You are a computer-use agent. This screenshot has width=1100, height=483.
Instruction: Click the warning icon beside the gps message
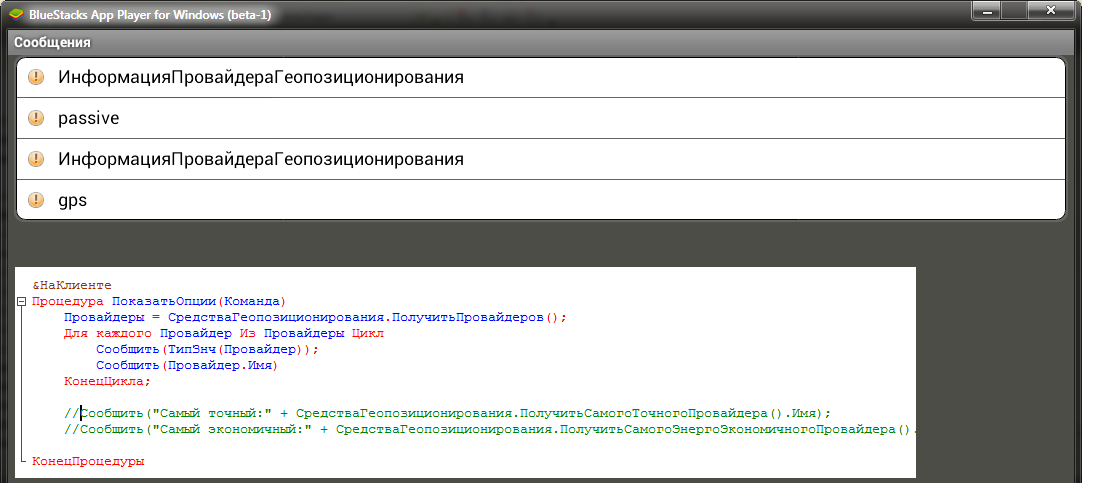[37, 200]
